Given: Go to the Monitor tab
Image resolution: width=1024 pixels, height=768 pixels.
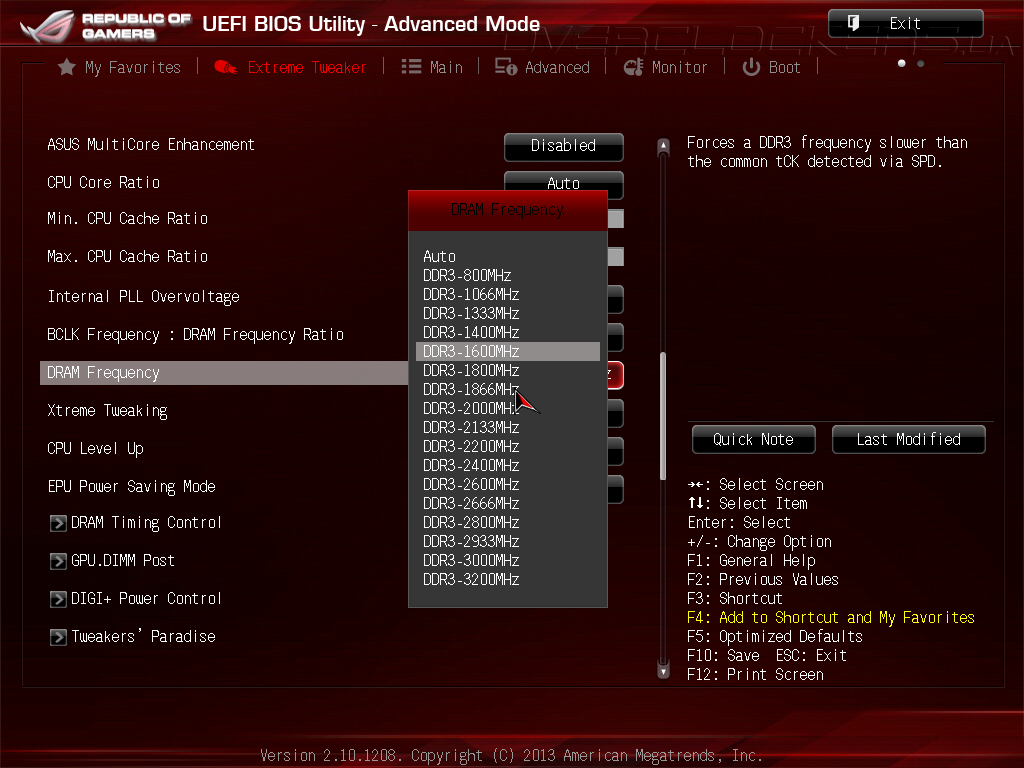Looking at the screenshot, I should pyautogui.click(x=665, y=67).
